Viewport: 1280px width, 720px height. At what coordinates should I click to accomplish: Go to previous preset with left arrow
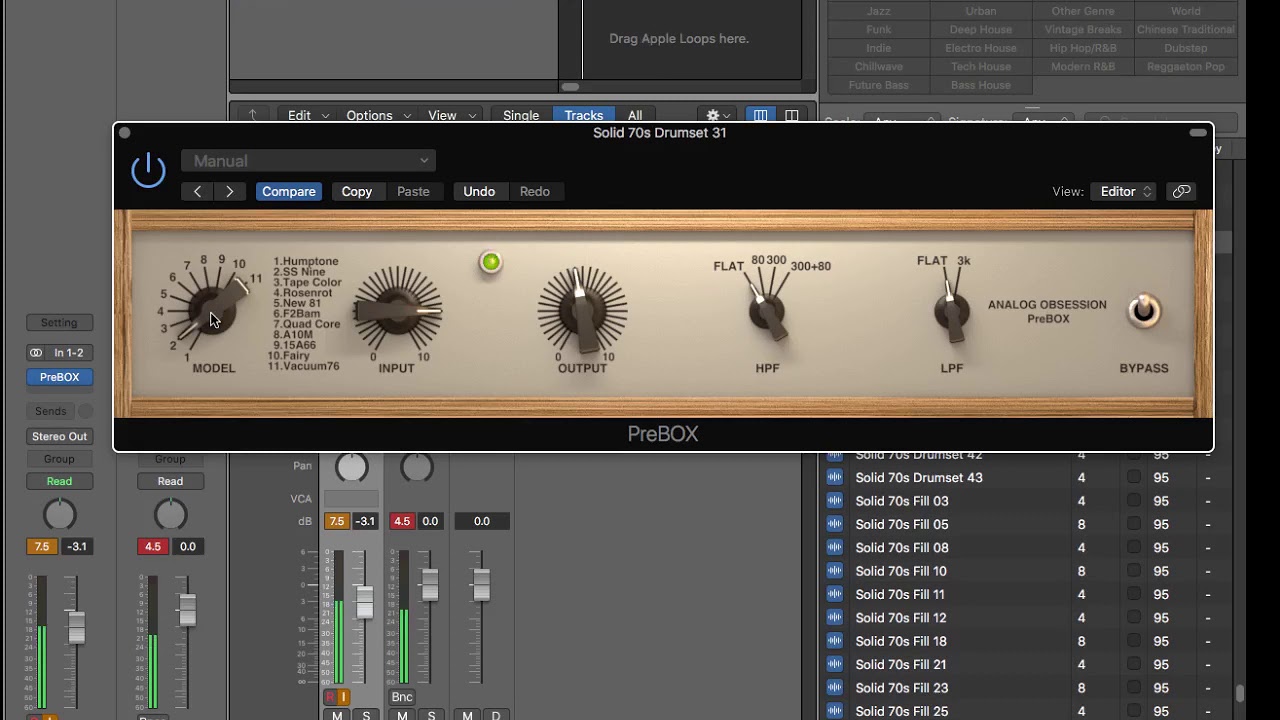click(x=197, y=191)
